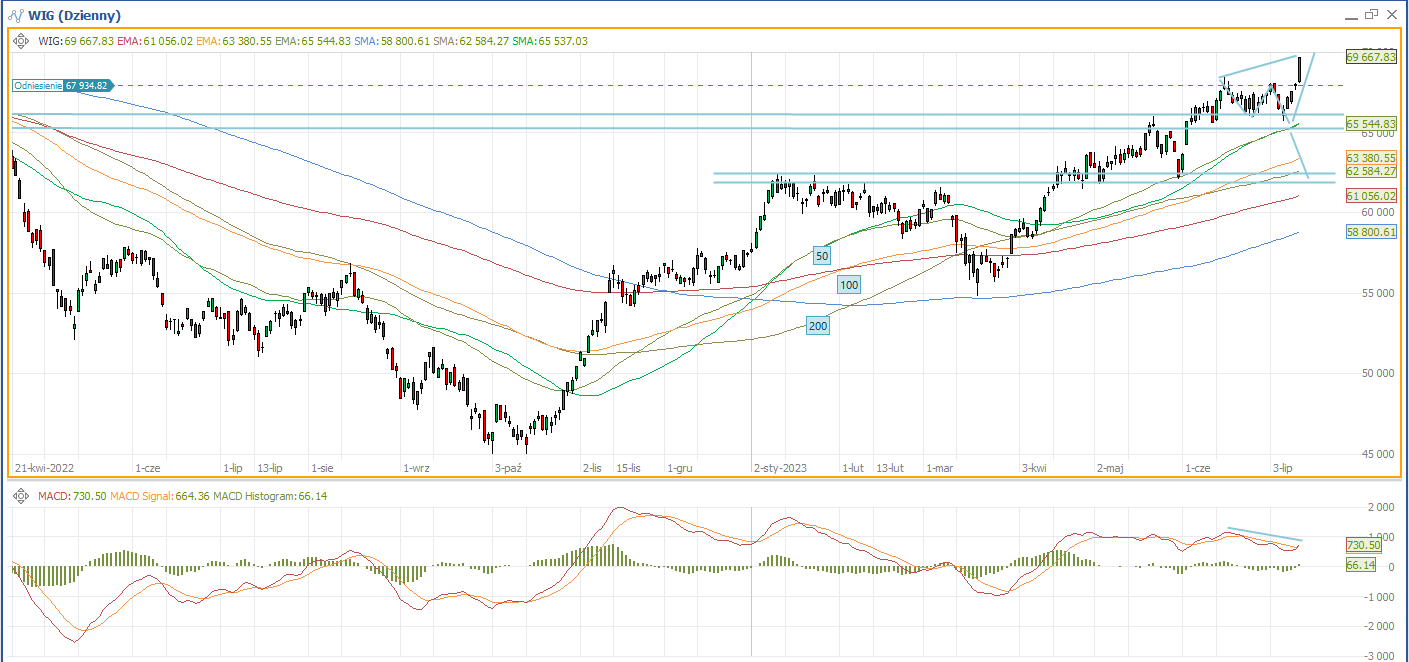The image size is (1409, 662).
Task: Select the '200' moving average label
Action: (818, 326)
